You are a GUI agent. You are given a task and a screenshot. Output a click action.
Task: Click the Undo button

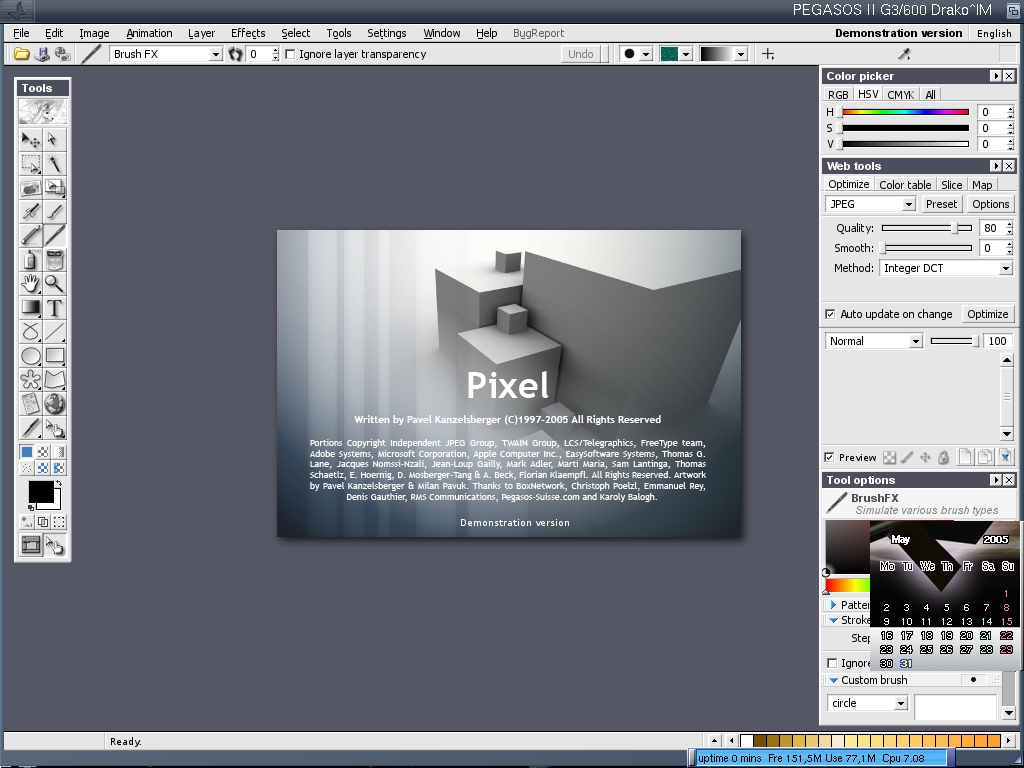click(x=581, y=54)
